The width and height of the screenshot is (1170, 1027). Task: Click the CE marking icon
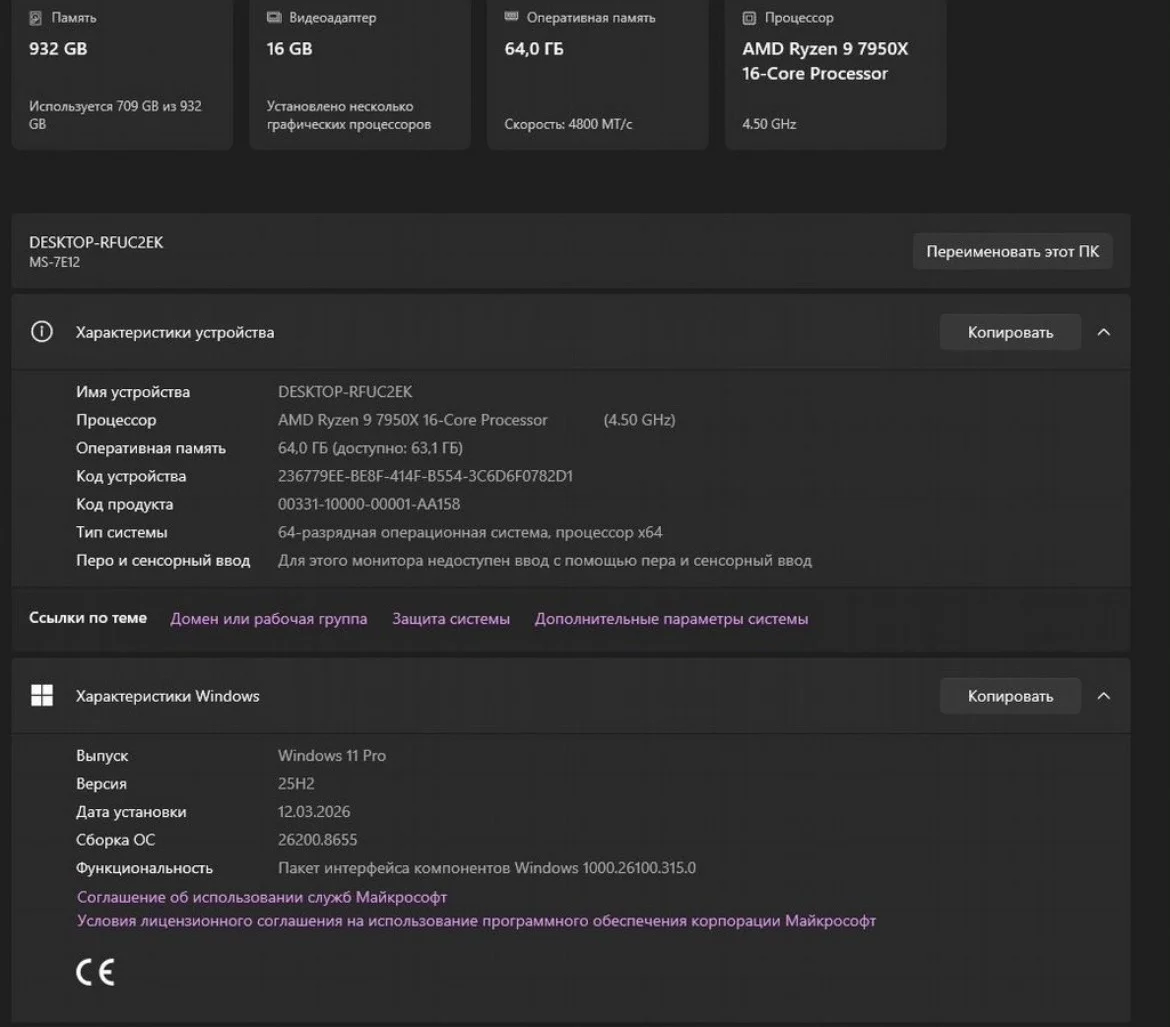(96, 972)
